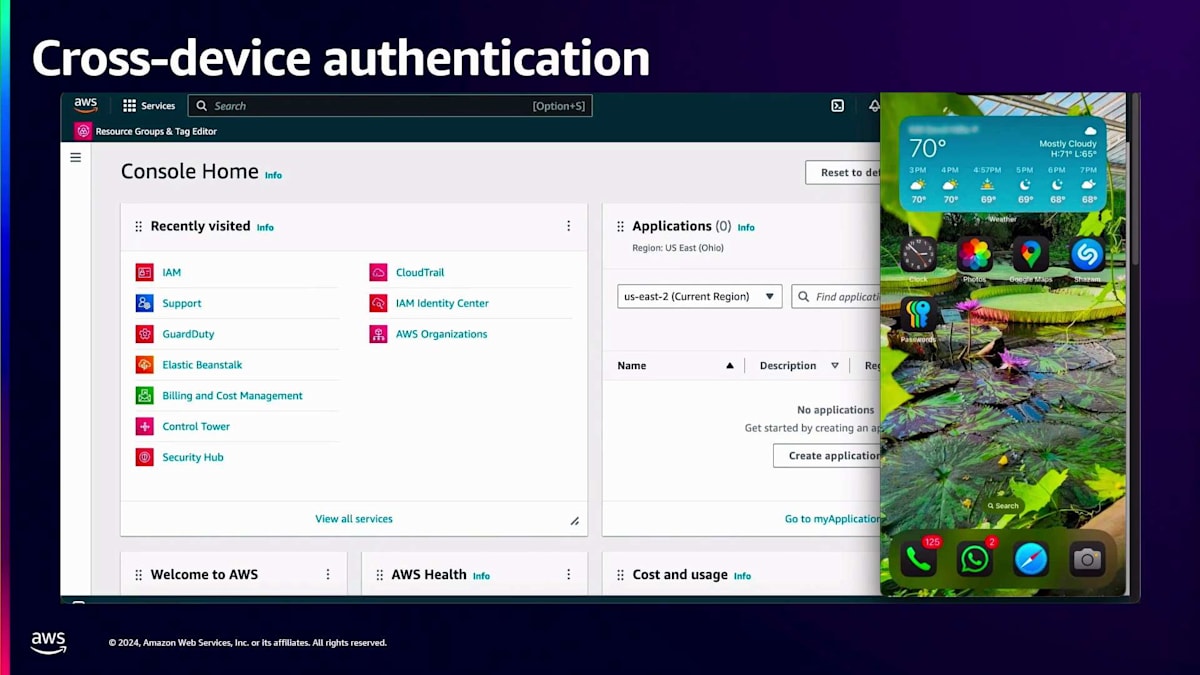Image resolution: width=1200 pixels, height=675 pixels.
Task: Open the Shazam app on the phone
Action: [x=1087, y=255]
